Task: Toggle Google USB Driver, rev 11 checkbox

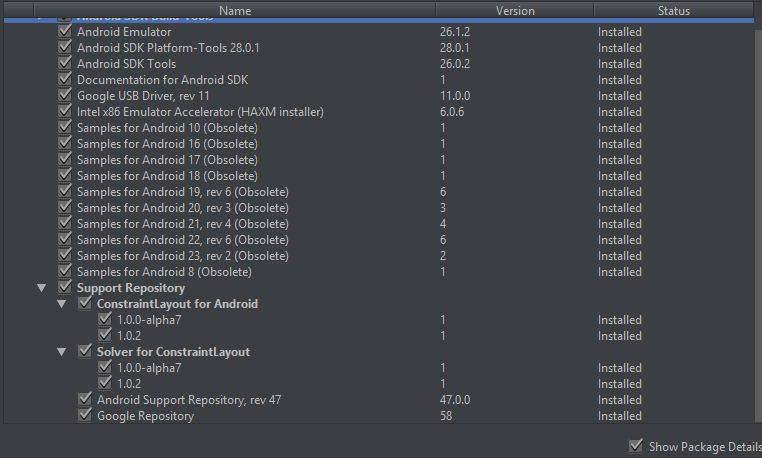Action: point(65,96)
